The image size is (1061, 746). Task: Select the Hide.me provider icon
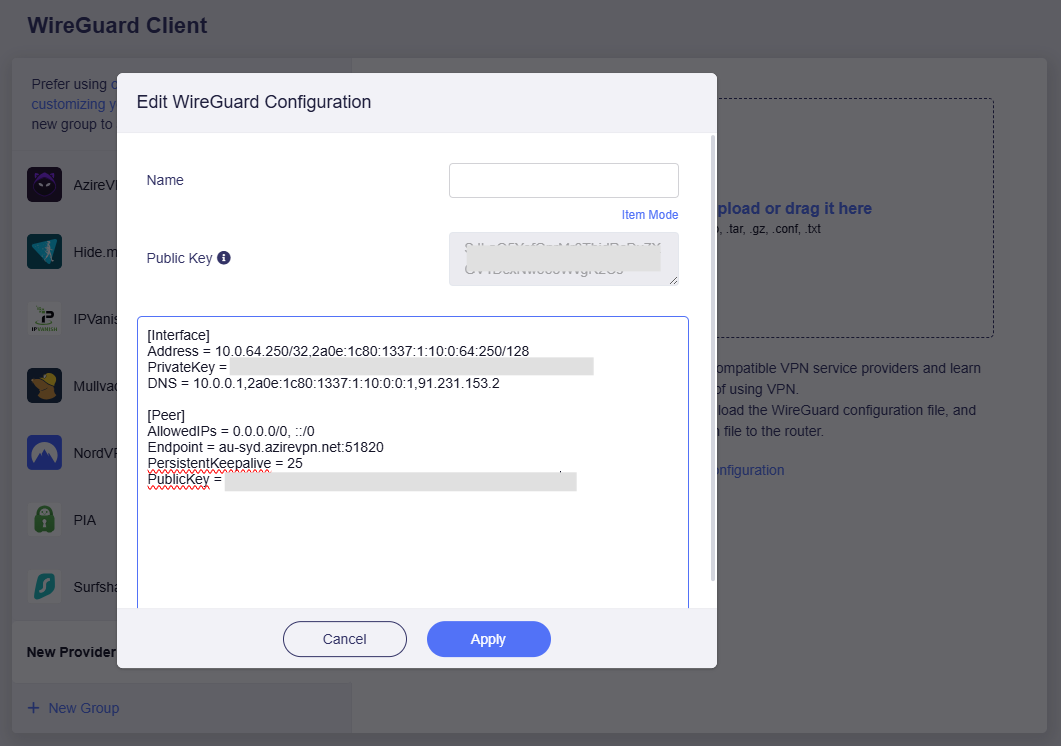coord(45,252)
